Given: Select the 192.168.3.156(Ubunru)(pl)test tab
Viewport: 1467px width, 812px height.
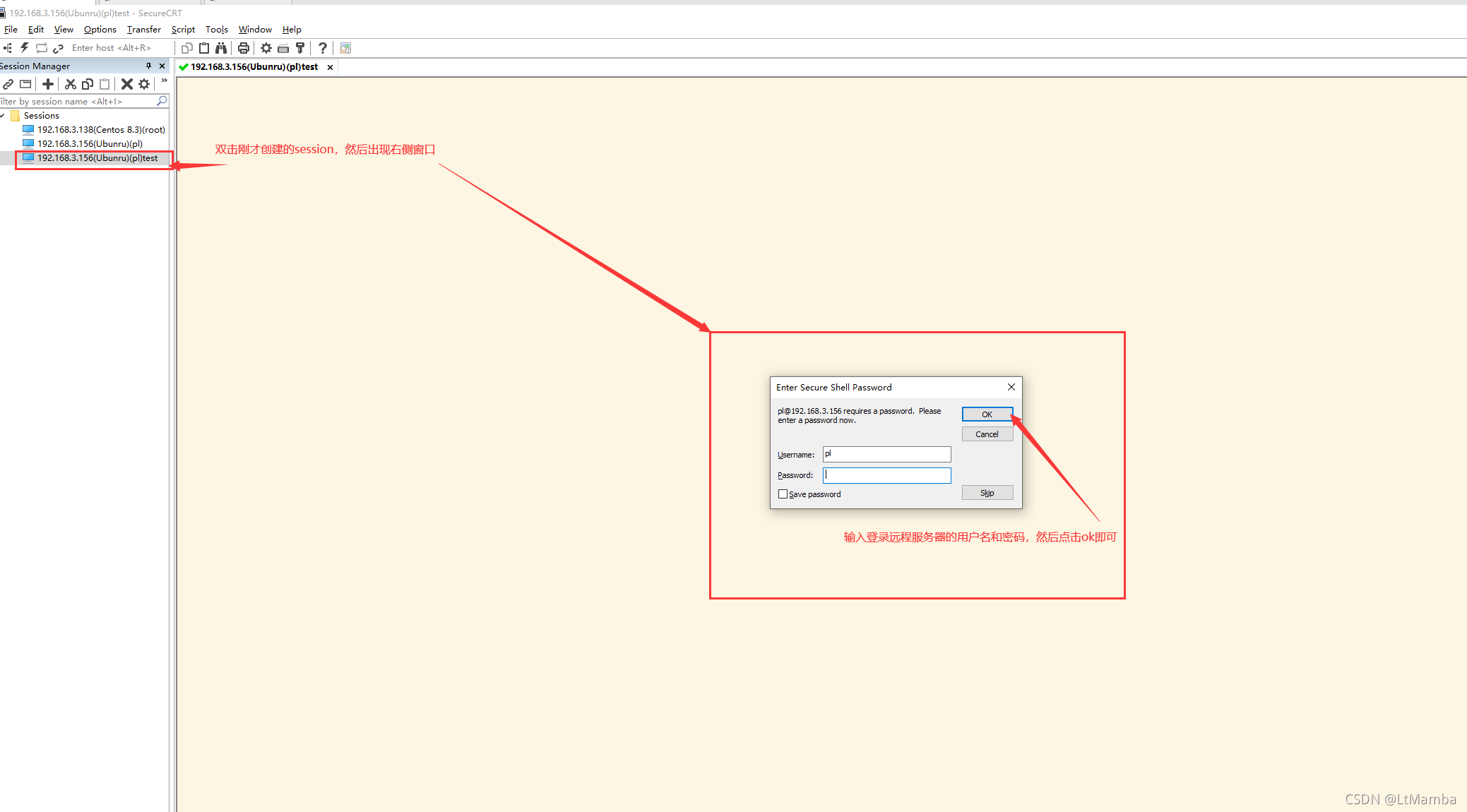Looking at the screenshot, I should tap(254, 67).
